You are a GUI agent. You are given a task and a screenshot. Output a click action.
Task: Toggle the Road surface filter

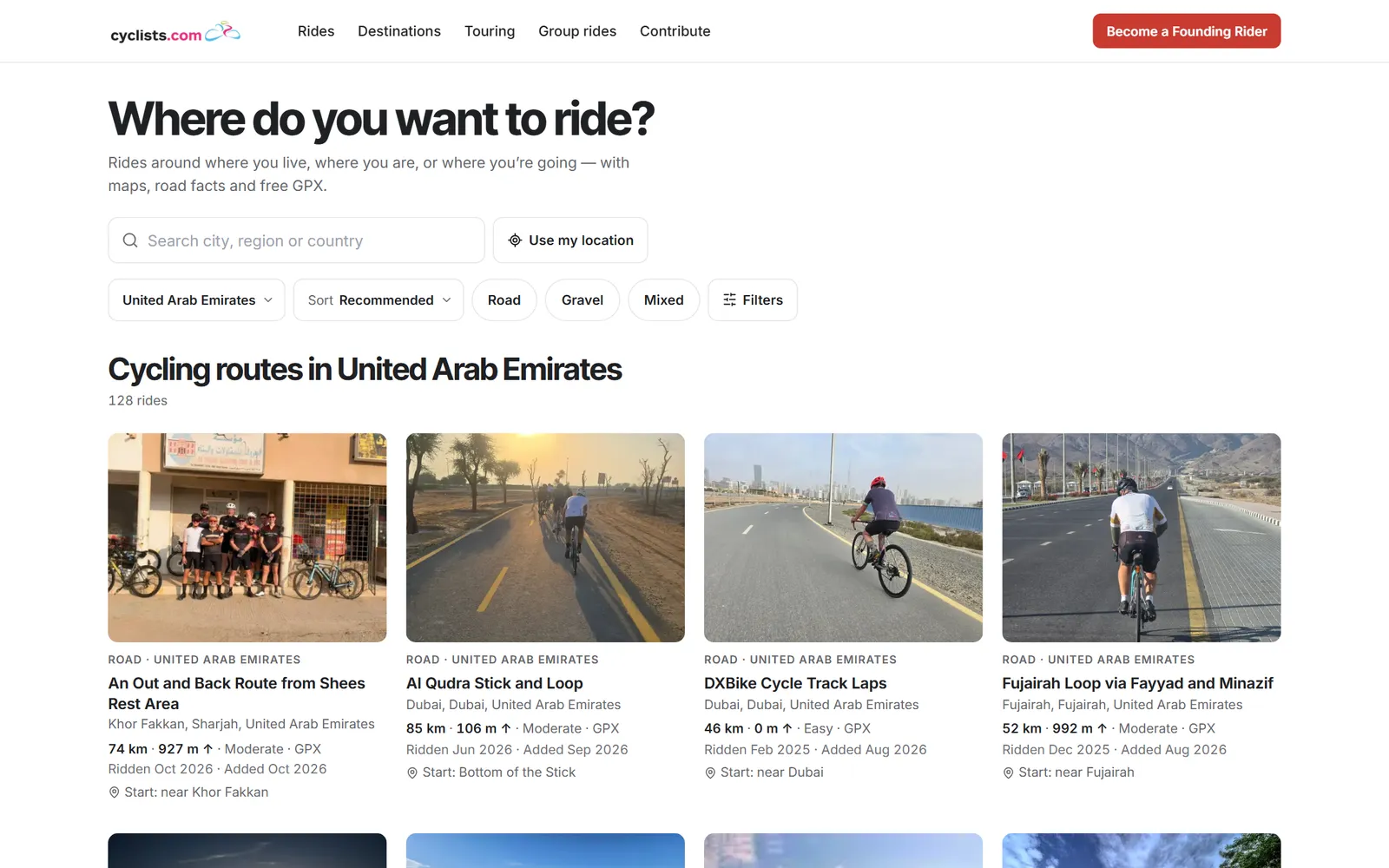[504, 299]
